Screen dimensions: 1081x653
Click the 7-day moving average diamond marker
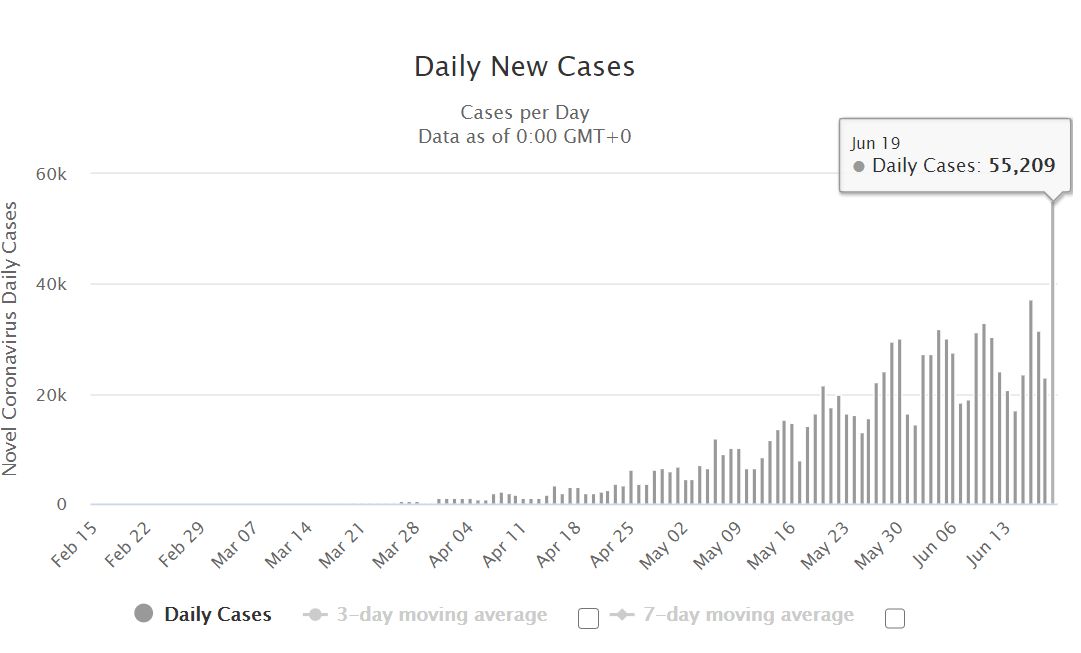tap(622, 614)
